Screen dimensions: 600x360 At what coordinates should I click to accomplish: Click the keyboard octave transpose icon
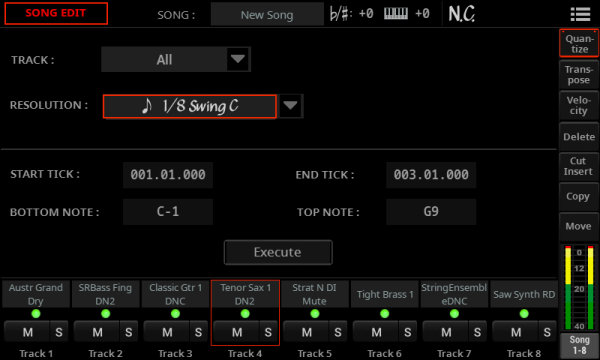pyautogui.click(x=396, y=14)
